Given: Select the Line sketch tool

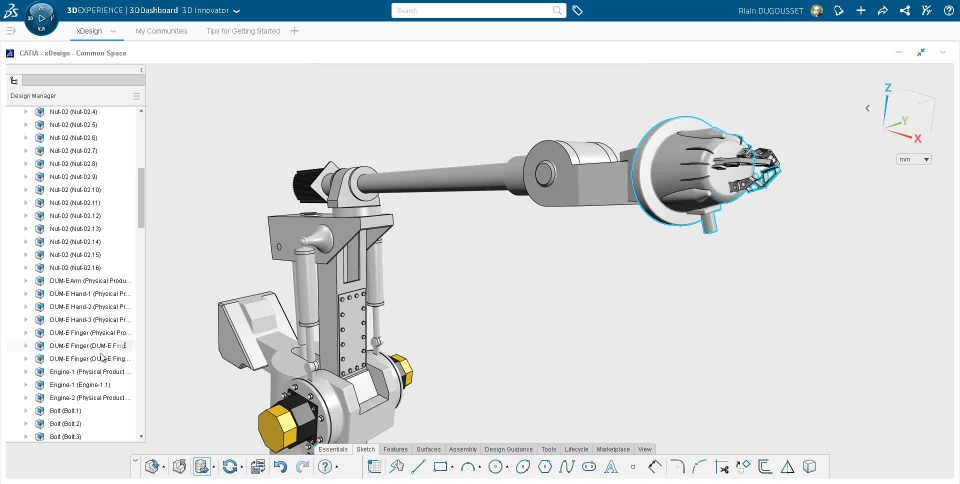Looking at the screenshot, I should pyautogui.click(x=418, y=467).
